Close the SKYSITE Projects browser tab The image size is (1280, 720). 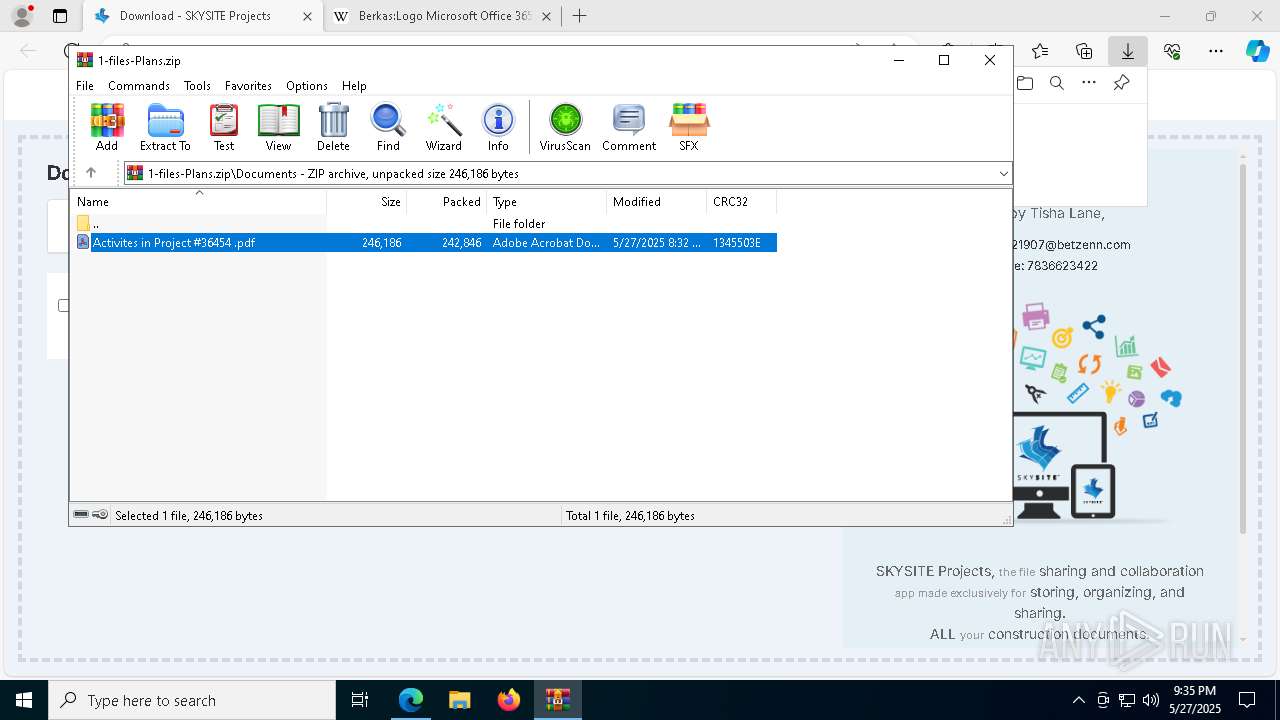pos(307,16)
